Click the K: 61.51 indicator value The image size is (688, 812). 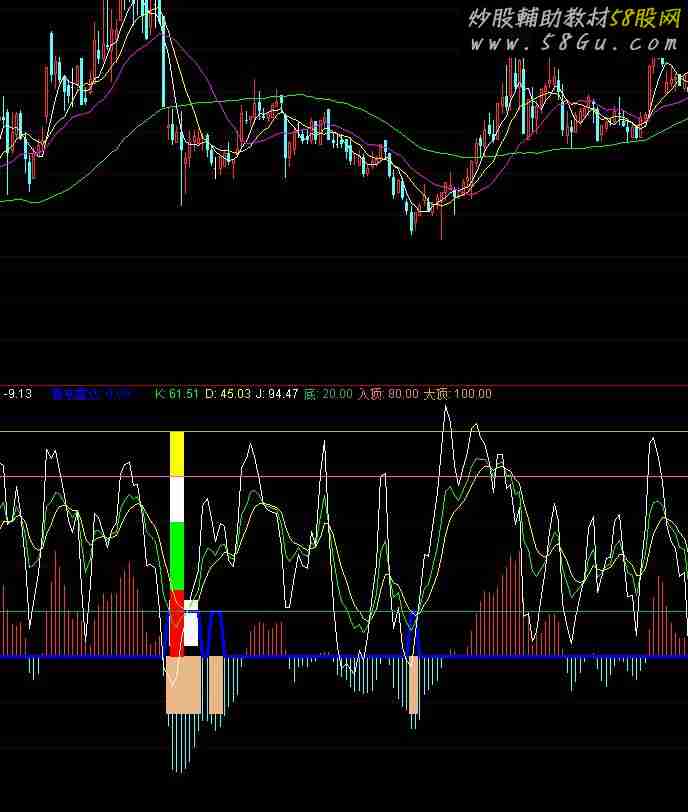pos(176,394)
